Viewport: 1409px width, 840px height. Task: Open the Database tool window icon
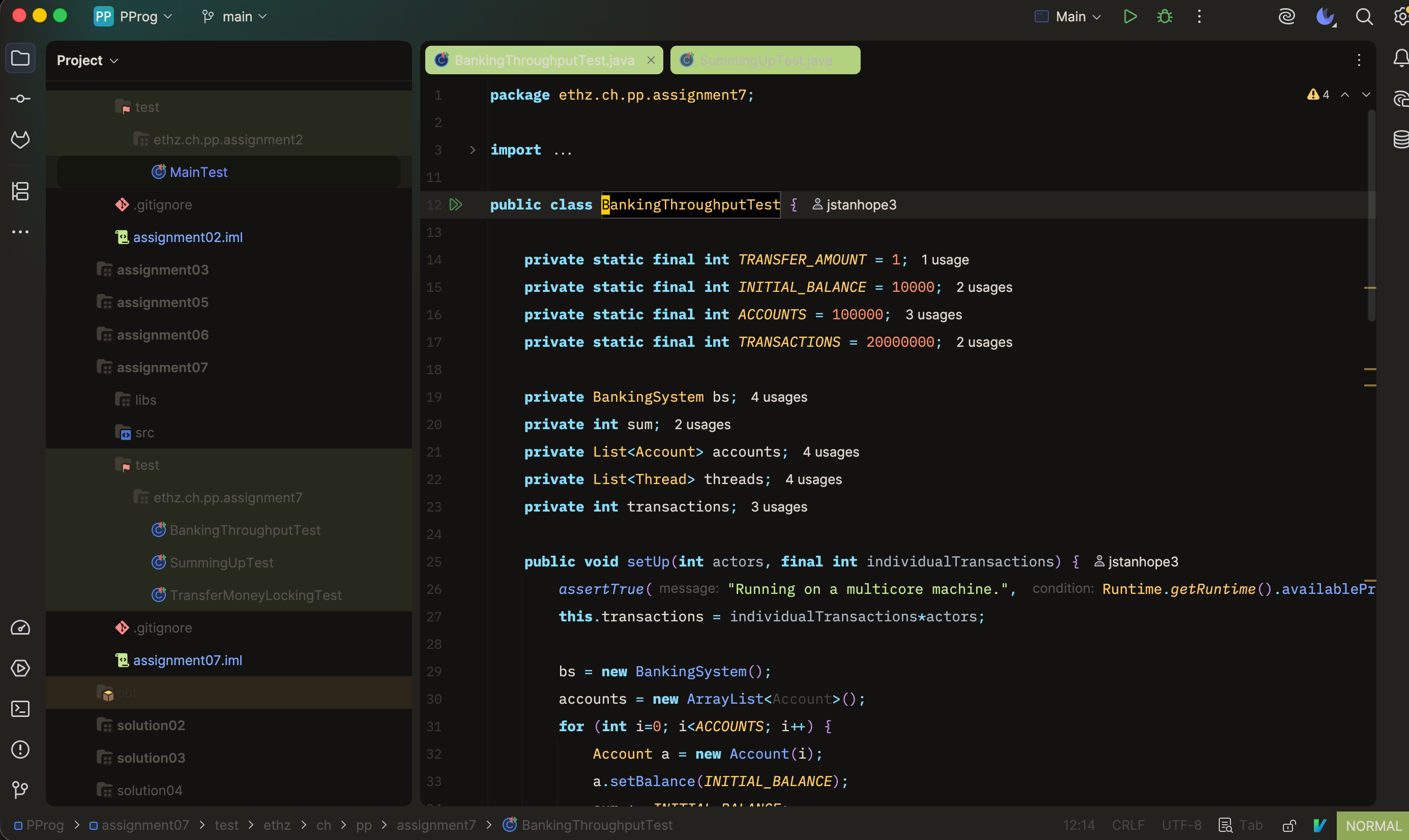coord(1400,139)
